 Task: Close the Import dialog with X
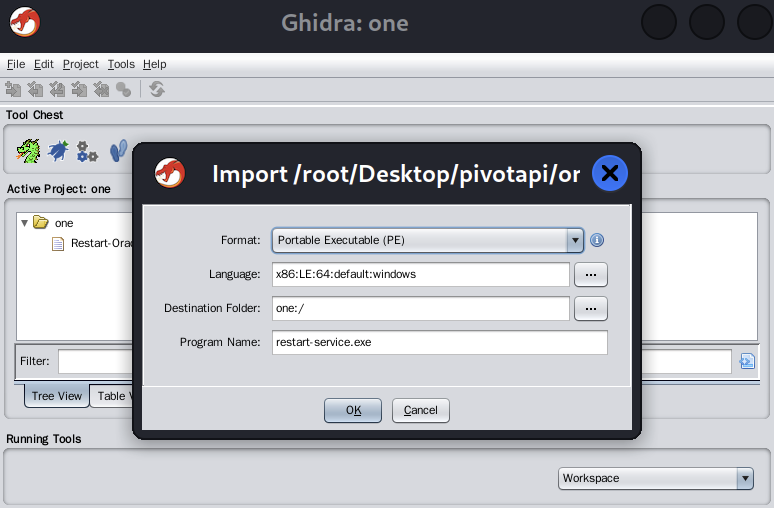pyautogui.click(x=609, y=174)
